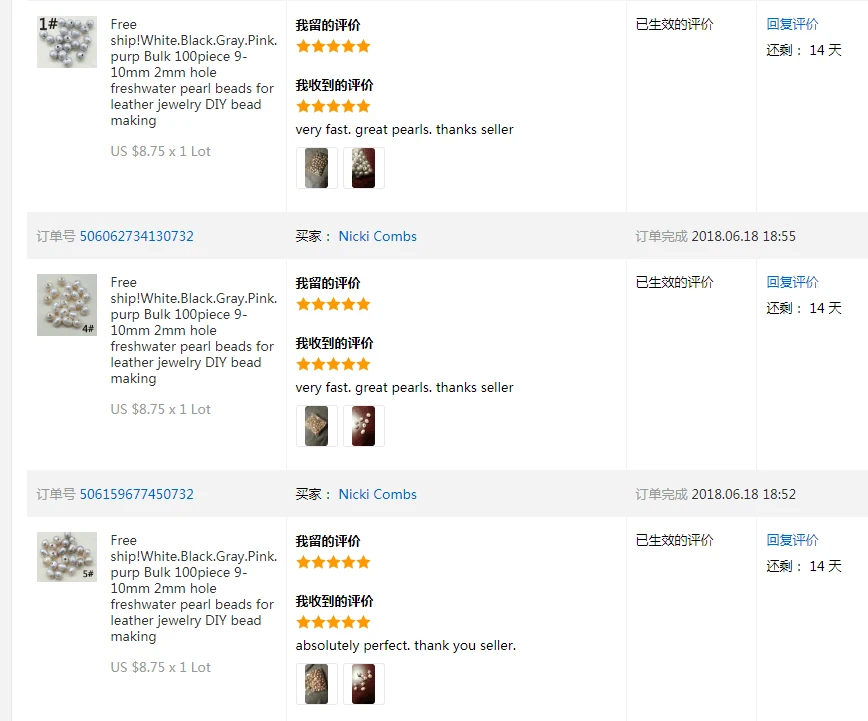Click 回复评价 for the 4# pearl review

coord(792,282)
